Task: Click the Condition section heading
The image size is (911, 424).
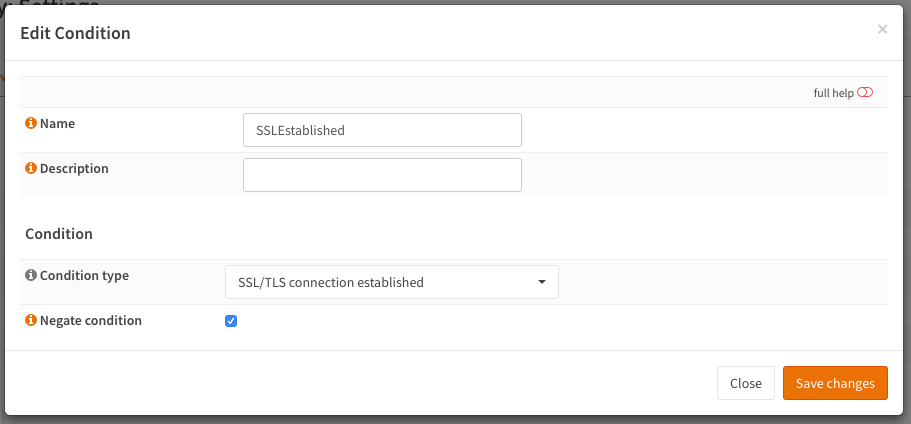Action: coord(59,233)
